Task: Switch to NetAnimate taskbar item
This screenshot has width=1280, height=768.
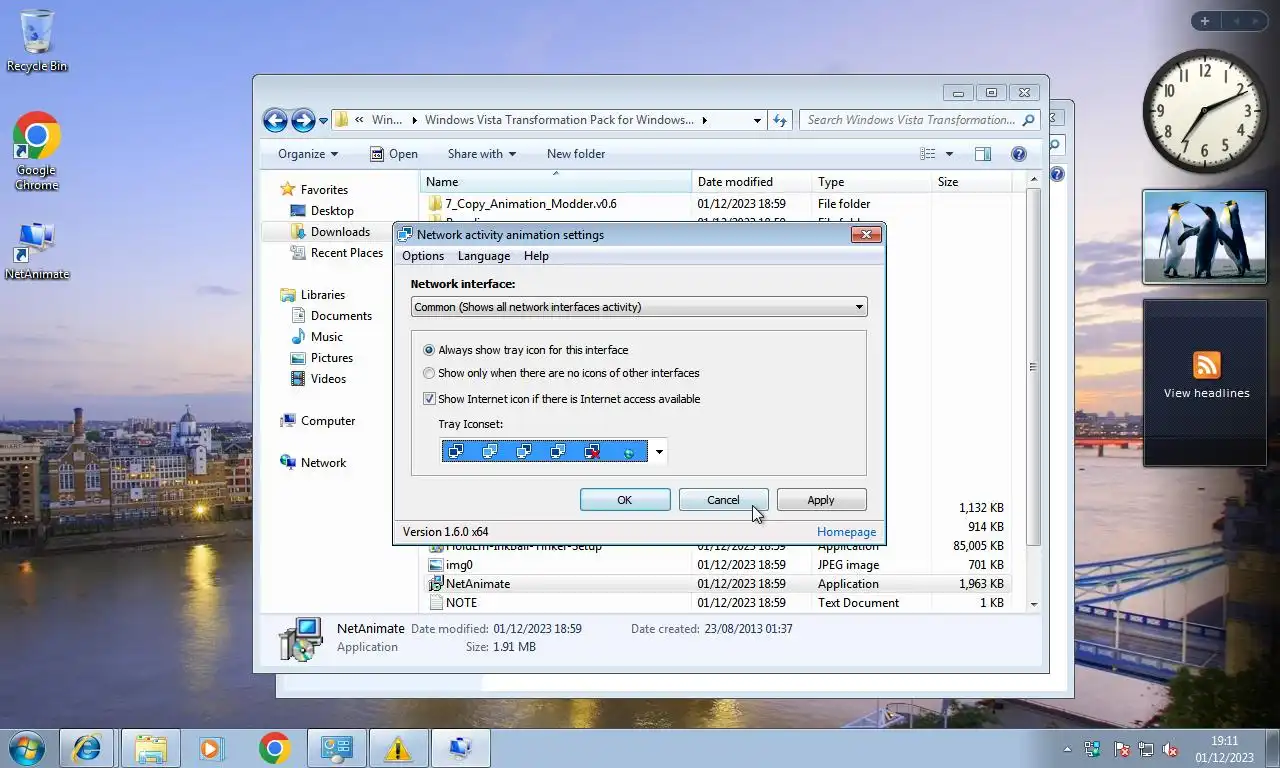Action: [460, 748]
